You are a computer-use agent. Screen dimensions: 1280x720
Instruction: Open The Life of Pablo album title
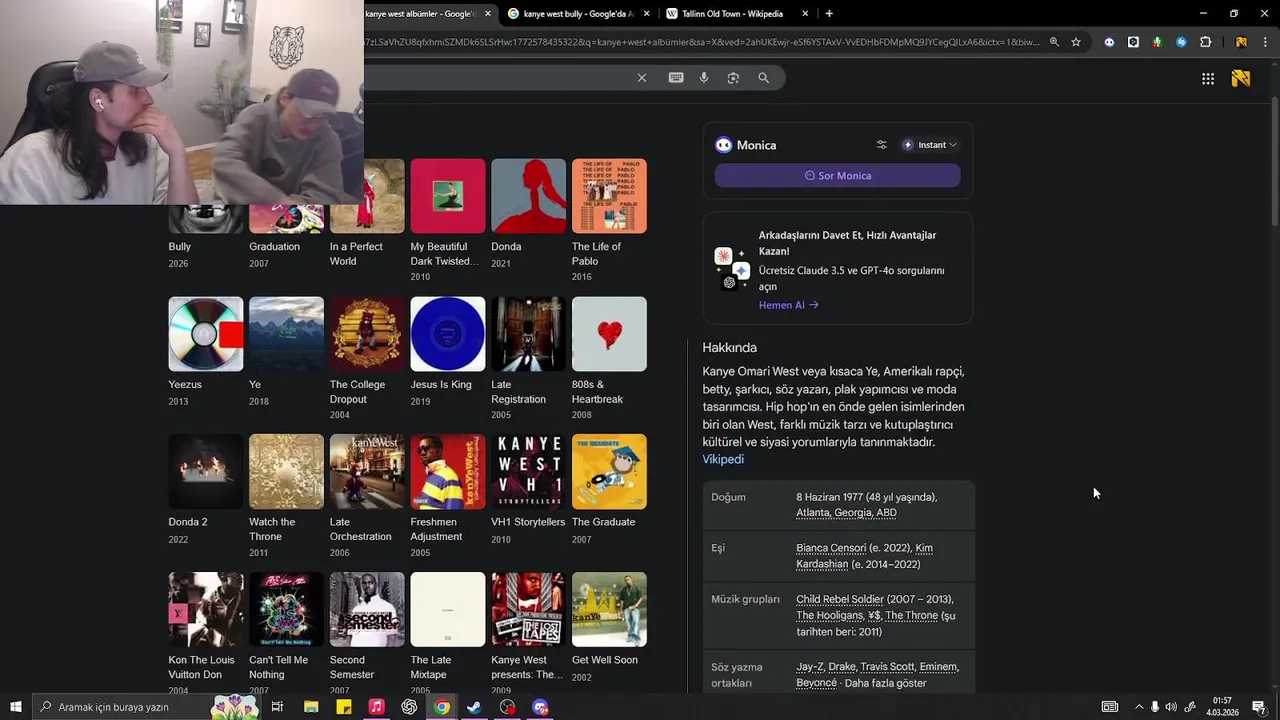(x=596, y=254)
